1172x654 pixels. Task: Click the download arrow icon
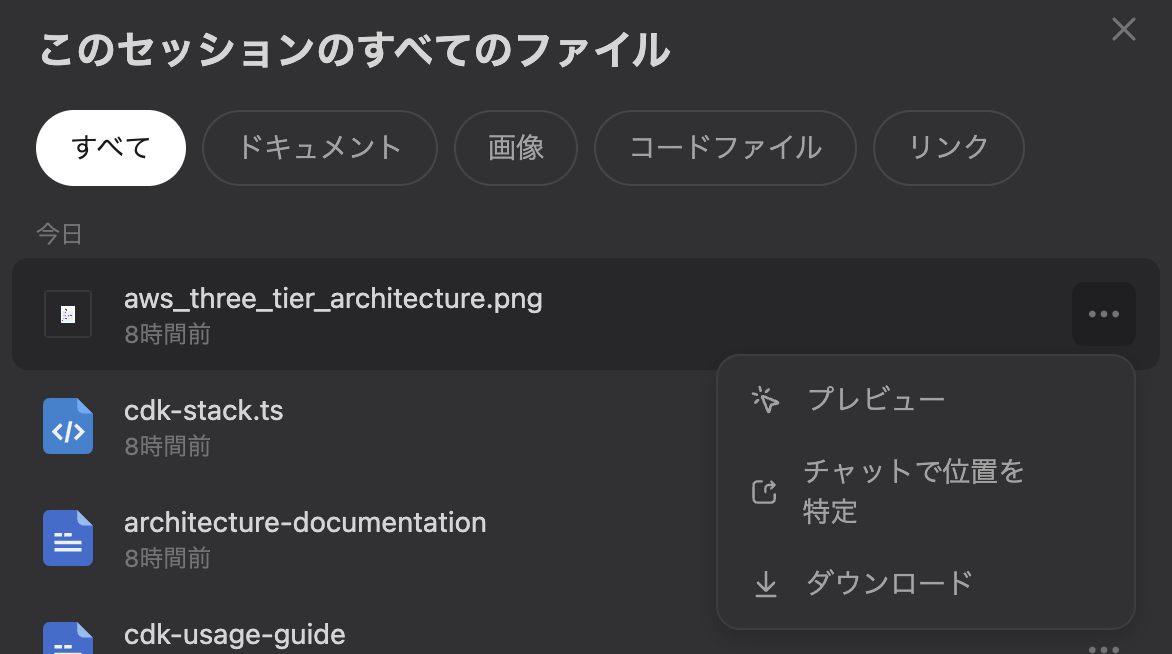(765, 584)
